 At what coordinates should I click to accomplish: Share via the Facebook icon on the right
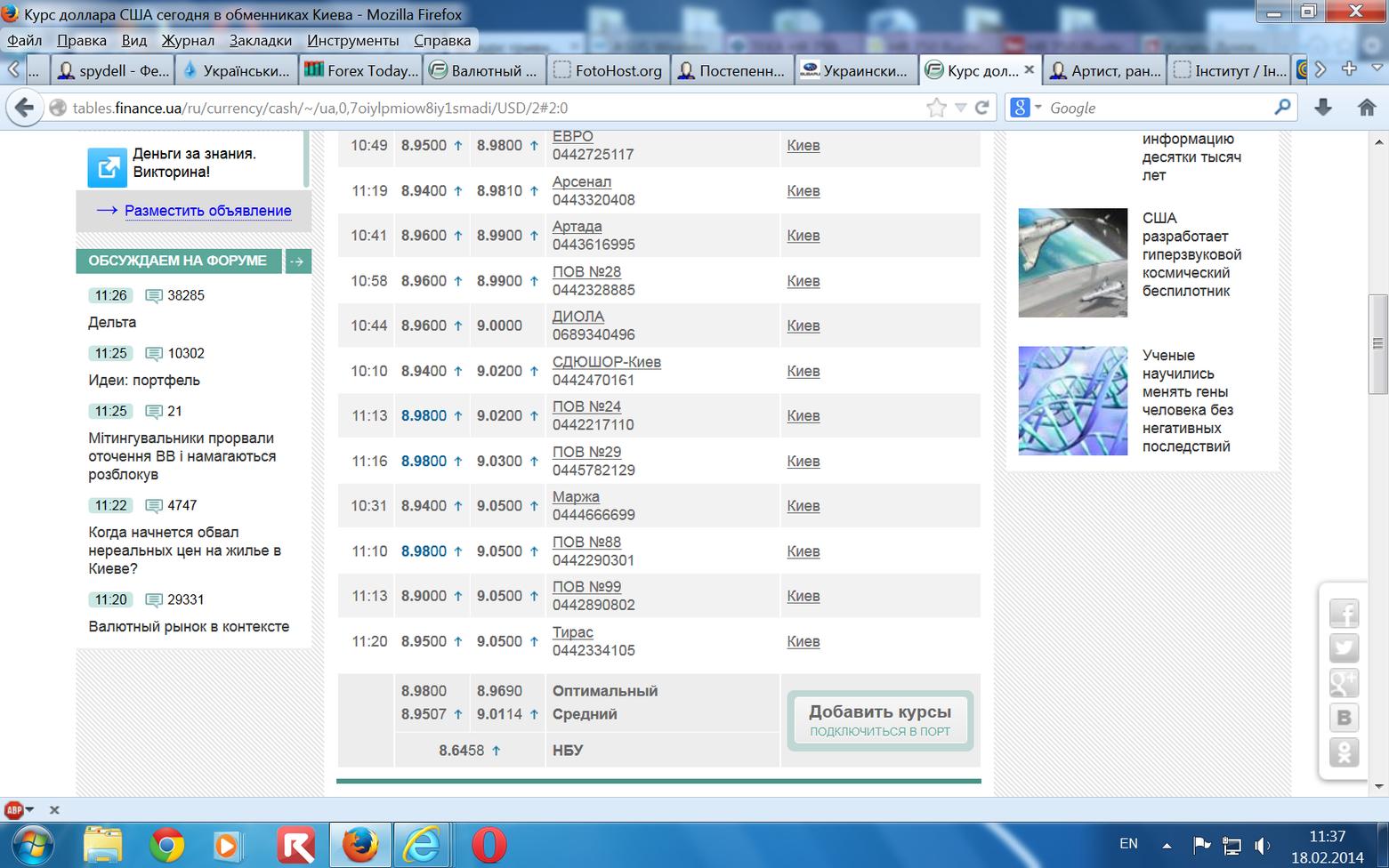coord(1344,614)
